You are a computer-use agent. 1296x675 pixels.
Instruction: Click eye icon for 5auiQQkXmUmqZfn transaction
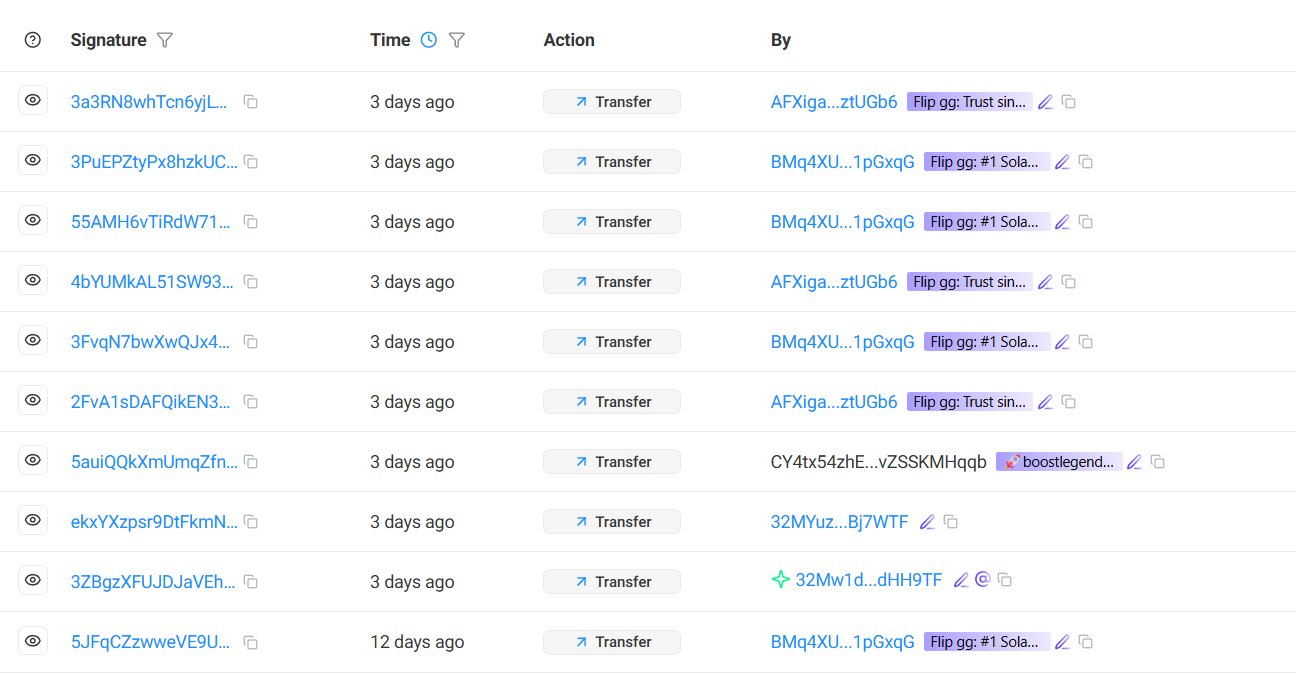(33, 461)
